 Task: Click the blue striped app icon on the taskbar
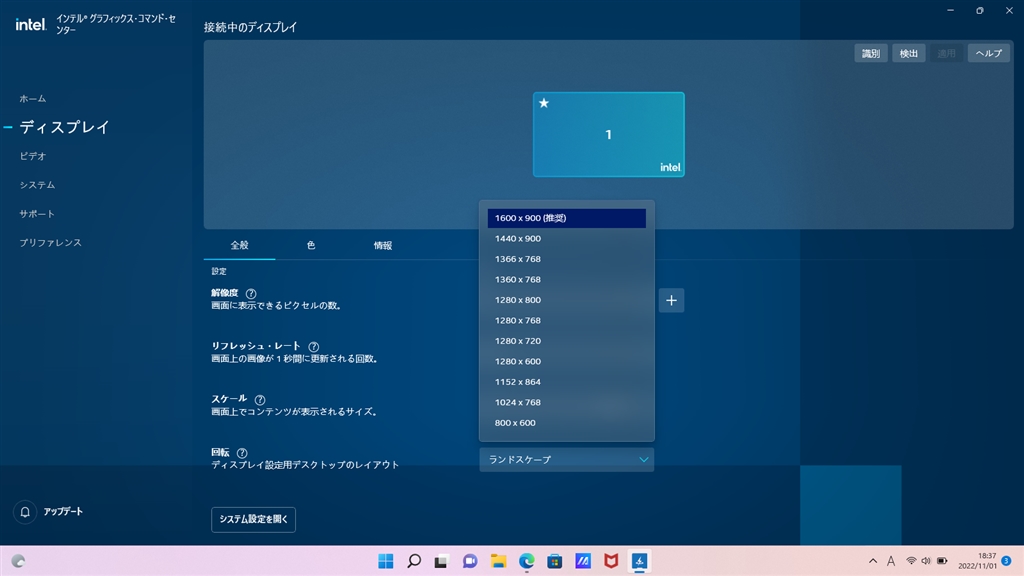(583, 561)
